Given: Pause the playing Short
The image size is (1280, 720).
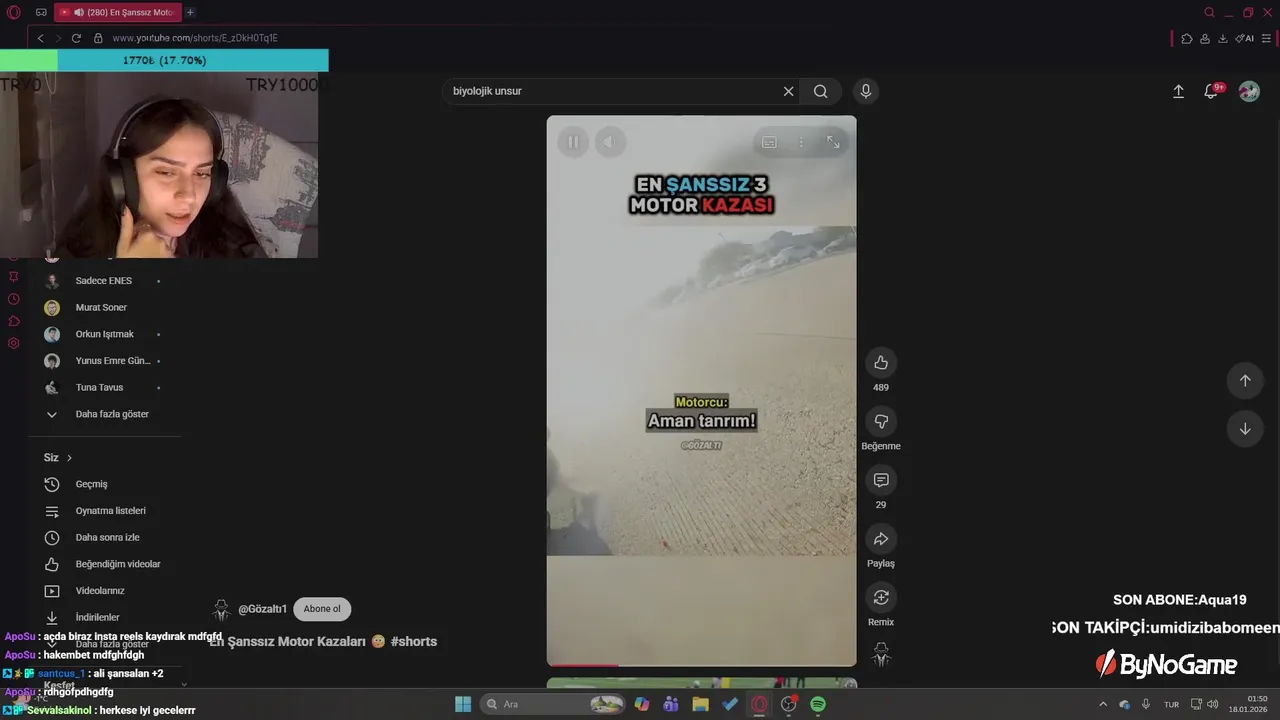Looking at the screenshot, I should point(573,142).
